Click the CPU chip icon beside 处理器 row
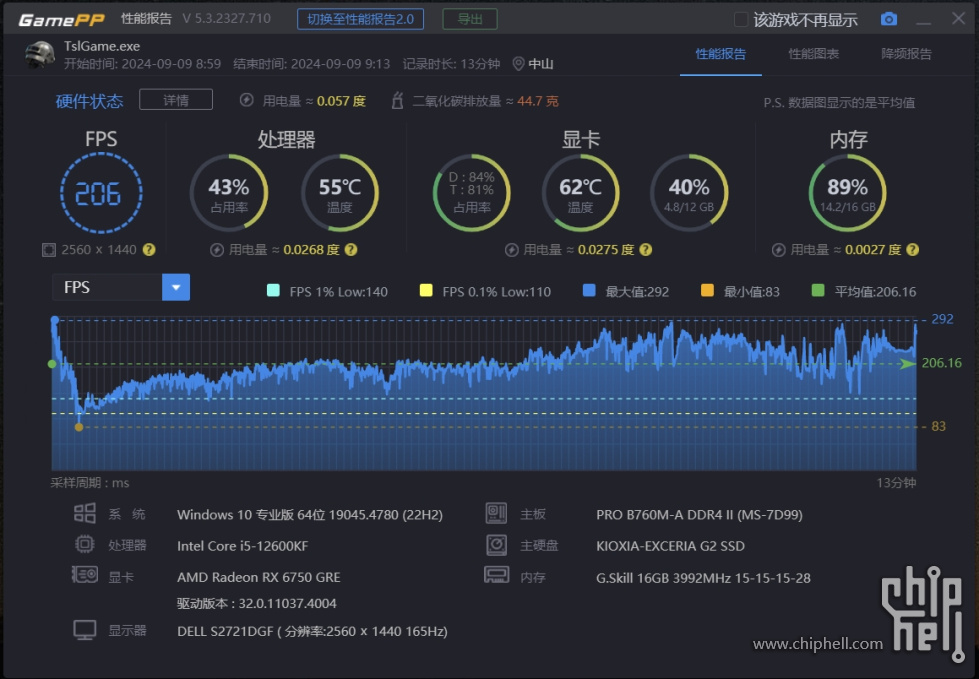 tap(84, 544)
